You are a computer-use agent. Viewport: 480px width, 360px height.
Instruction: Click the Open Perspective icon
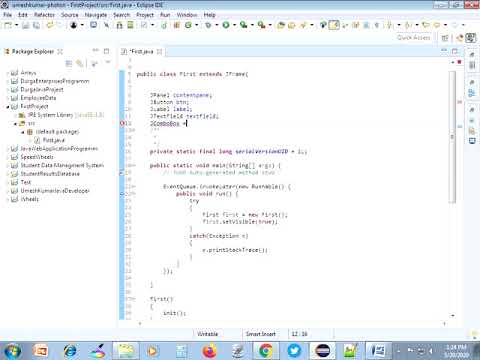(x=445, y=38)
